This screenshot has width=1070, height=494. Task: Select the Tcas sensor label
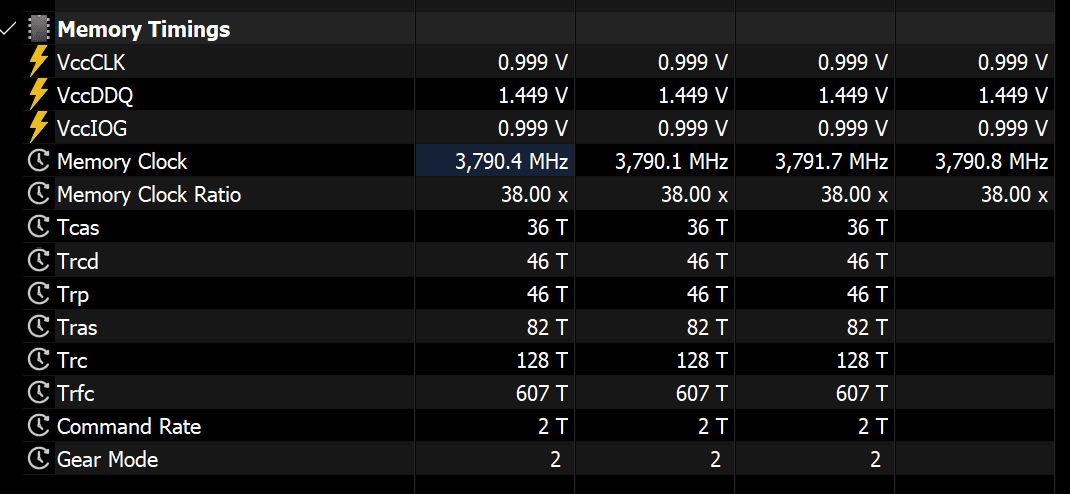tap(78, 228)
